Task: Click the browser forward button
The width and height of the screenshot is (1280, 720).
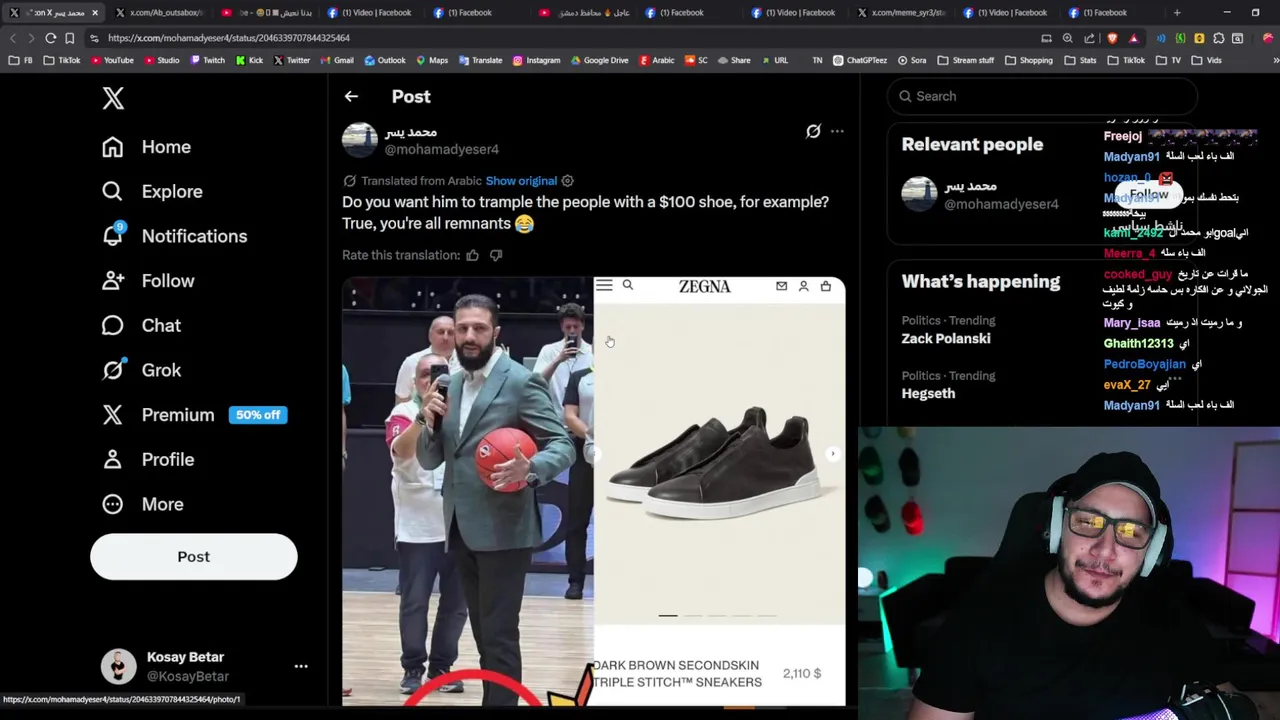Action: point(31,38)
